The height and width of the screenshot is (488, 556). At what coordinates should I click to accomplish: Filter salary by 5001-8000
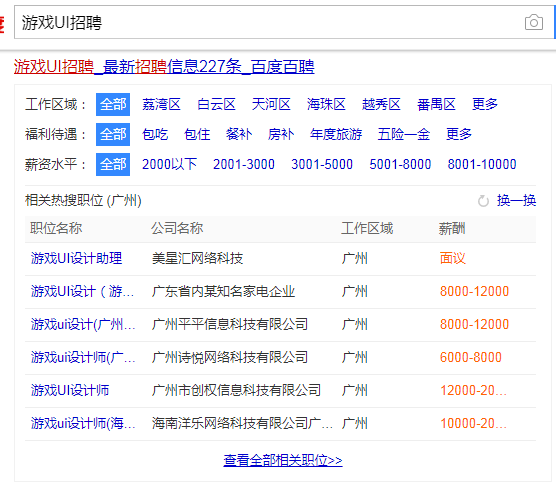point(400,164)
